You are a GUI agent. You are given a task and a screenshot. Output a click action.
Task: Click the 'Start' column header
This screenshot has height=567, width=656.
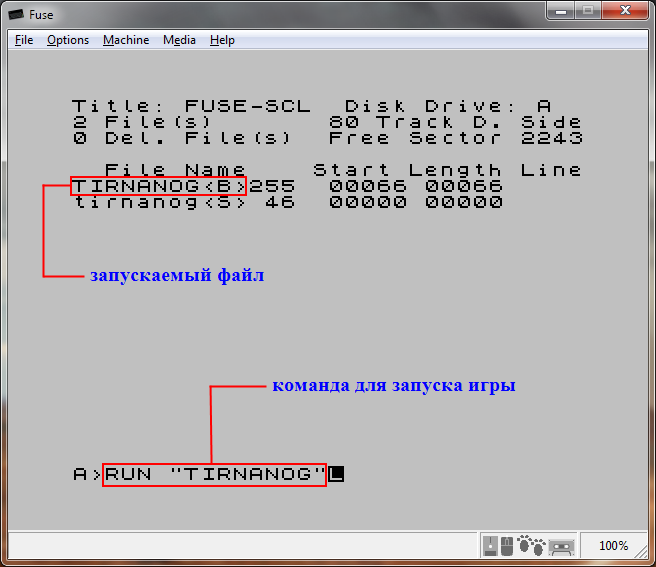coord(351,170)
